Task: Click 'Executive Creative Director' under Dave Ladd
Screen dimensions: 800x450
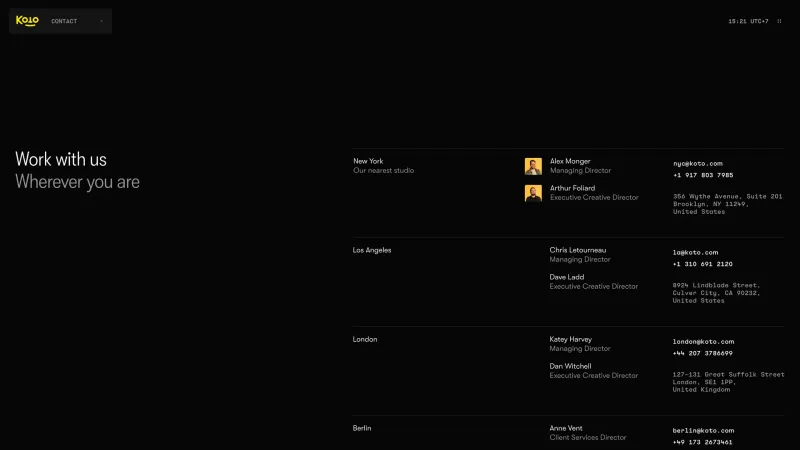Action: [x=594, y=287]
